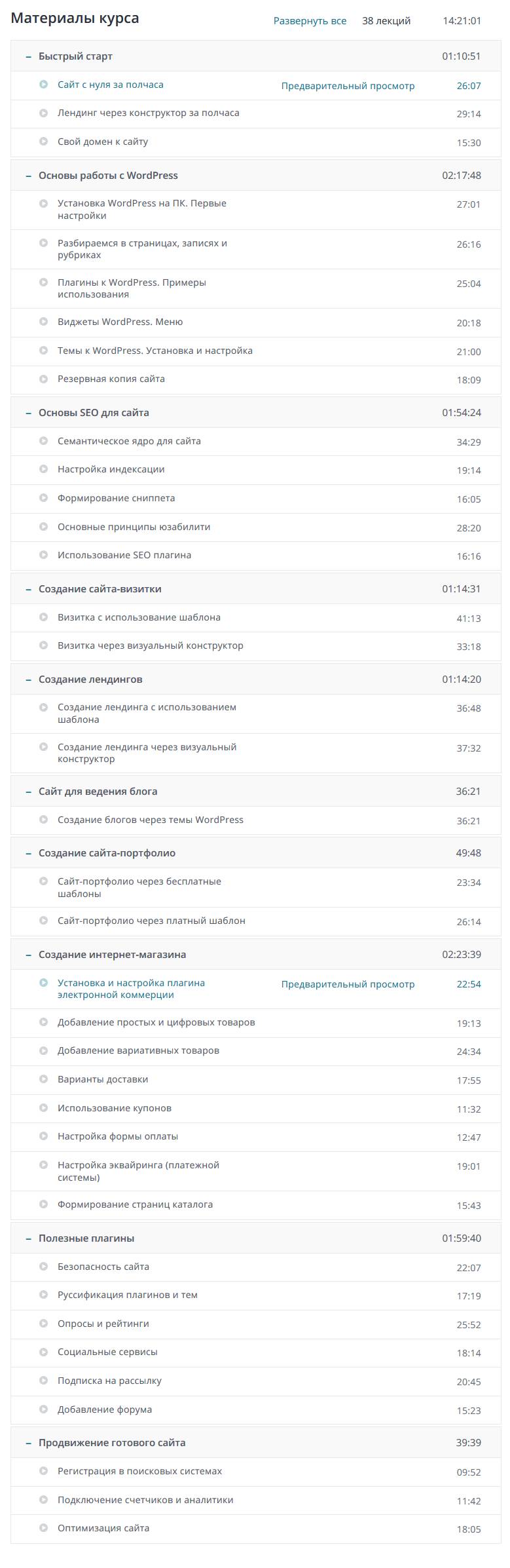The height and width of the screenshot is (1568, 510).
Task: Click the play icon beside «Установка WordPress на ПК»
Action: (x=43, y=204)
